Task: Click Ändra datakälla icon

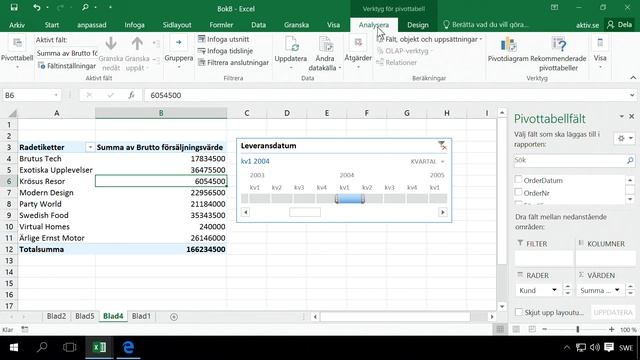Action: [x=325, y=44]
